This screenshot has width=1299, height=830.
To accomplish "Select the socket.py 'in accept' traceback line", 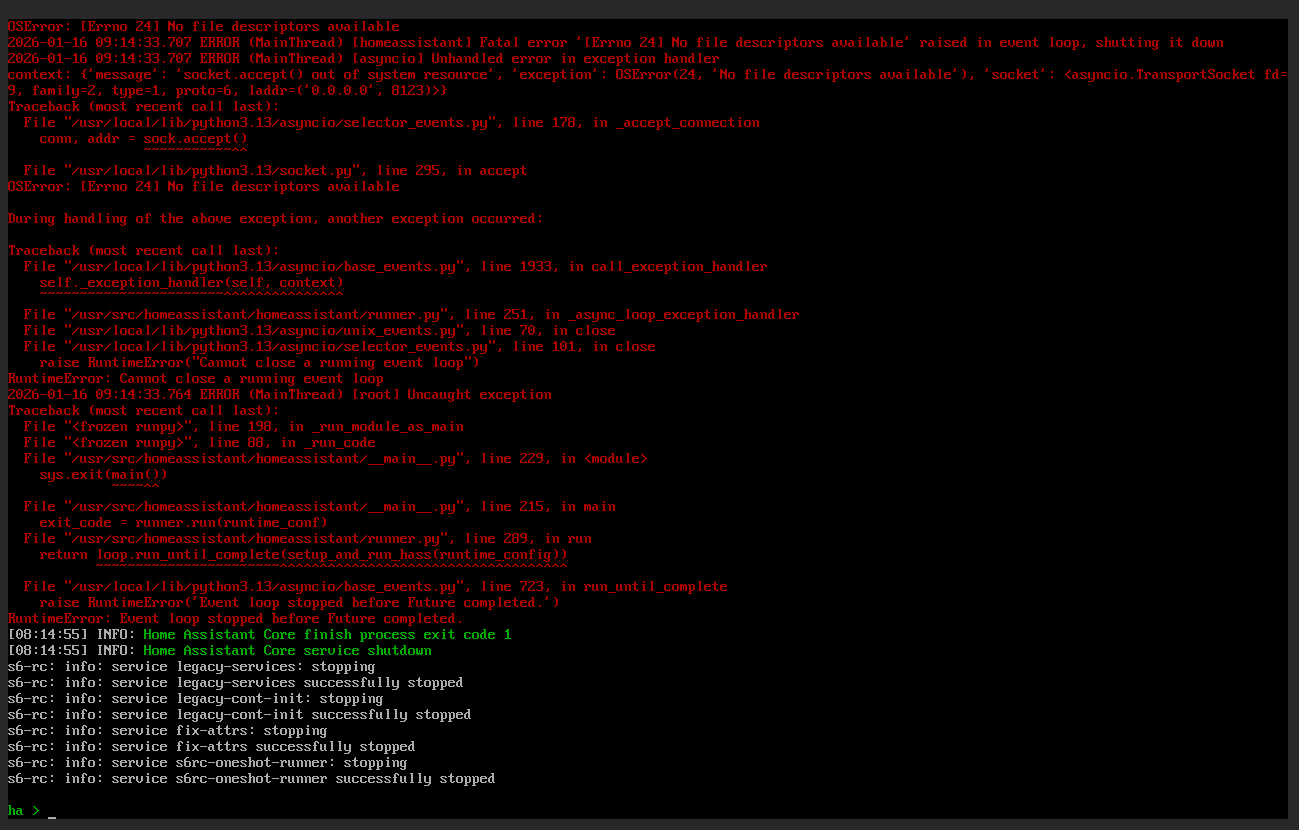I will pos(275,171).
